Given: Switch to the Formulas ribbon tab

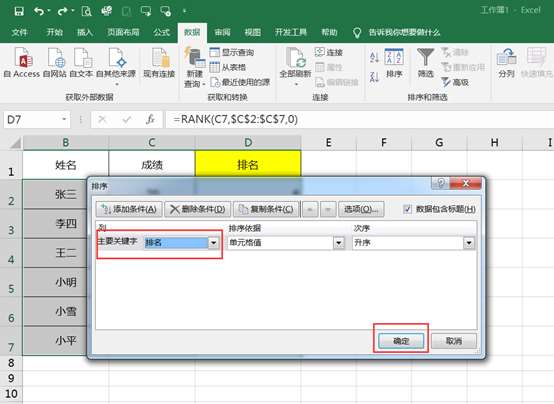Looking at the screenshot, I should tap(161, 33).
